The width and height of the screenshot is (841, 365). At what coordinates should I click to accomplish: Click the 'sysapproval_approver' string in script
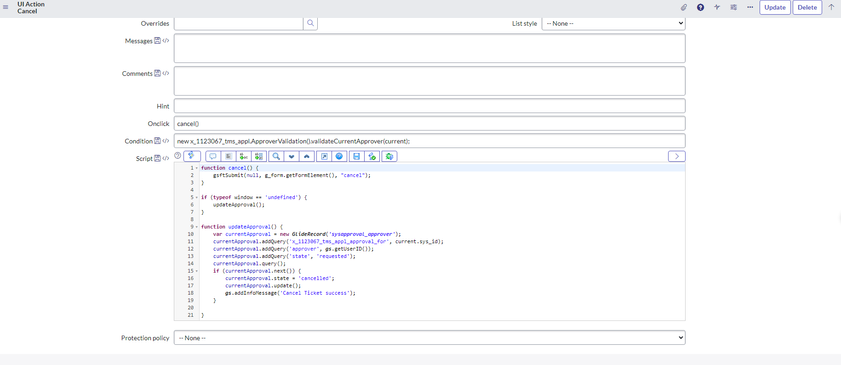coord(362,234)
